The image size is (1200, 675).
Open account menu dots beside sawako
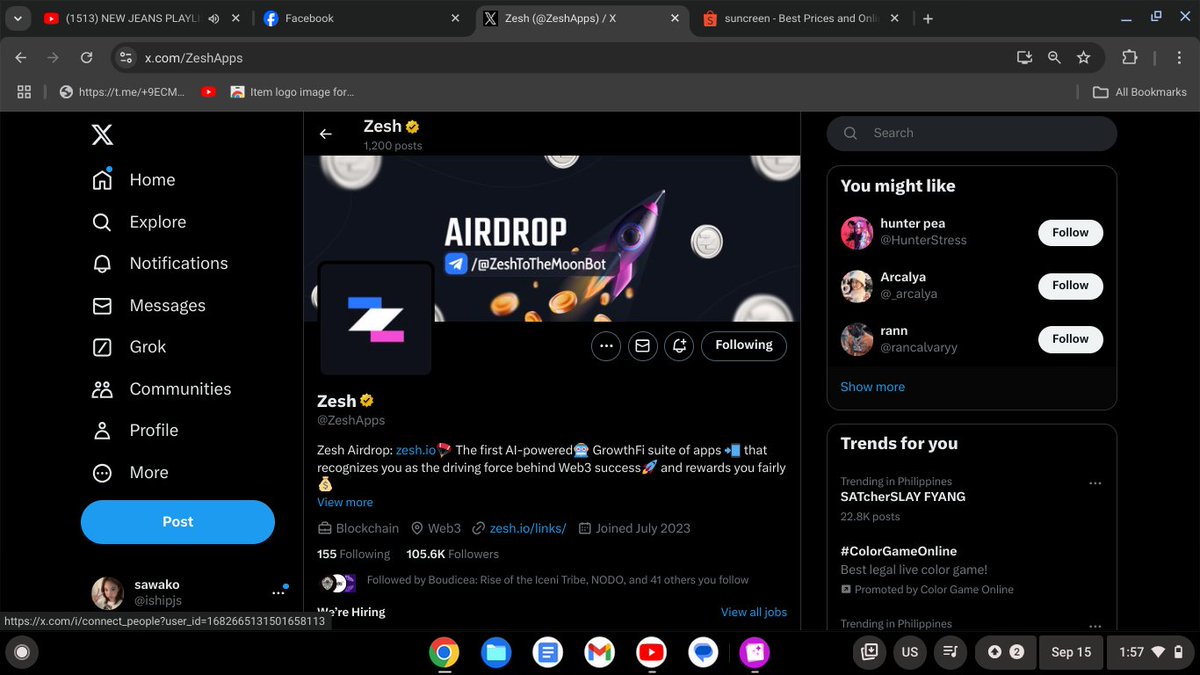[x=278, y=591]
